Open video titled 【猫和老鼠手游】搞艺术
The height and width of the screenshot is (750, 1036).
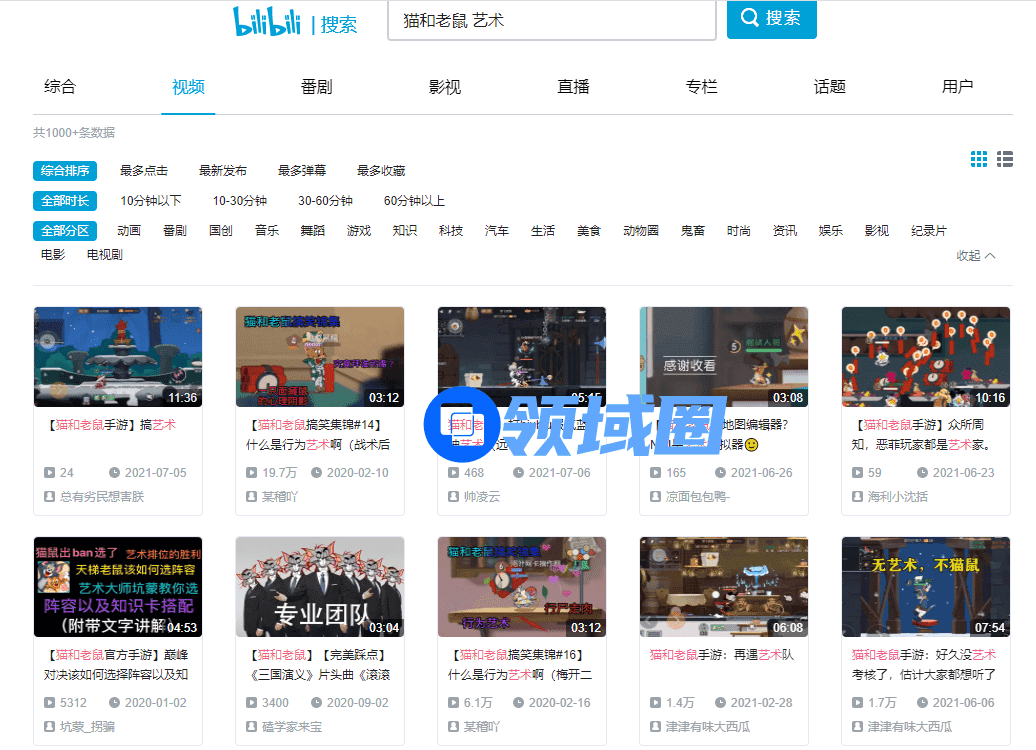pyautogui.click(x=112, y=425)
